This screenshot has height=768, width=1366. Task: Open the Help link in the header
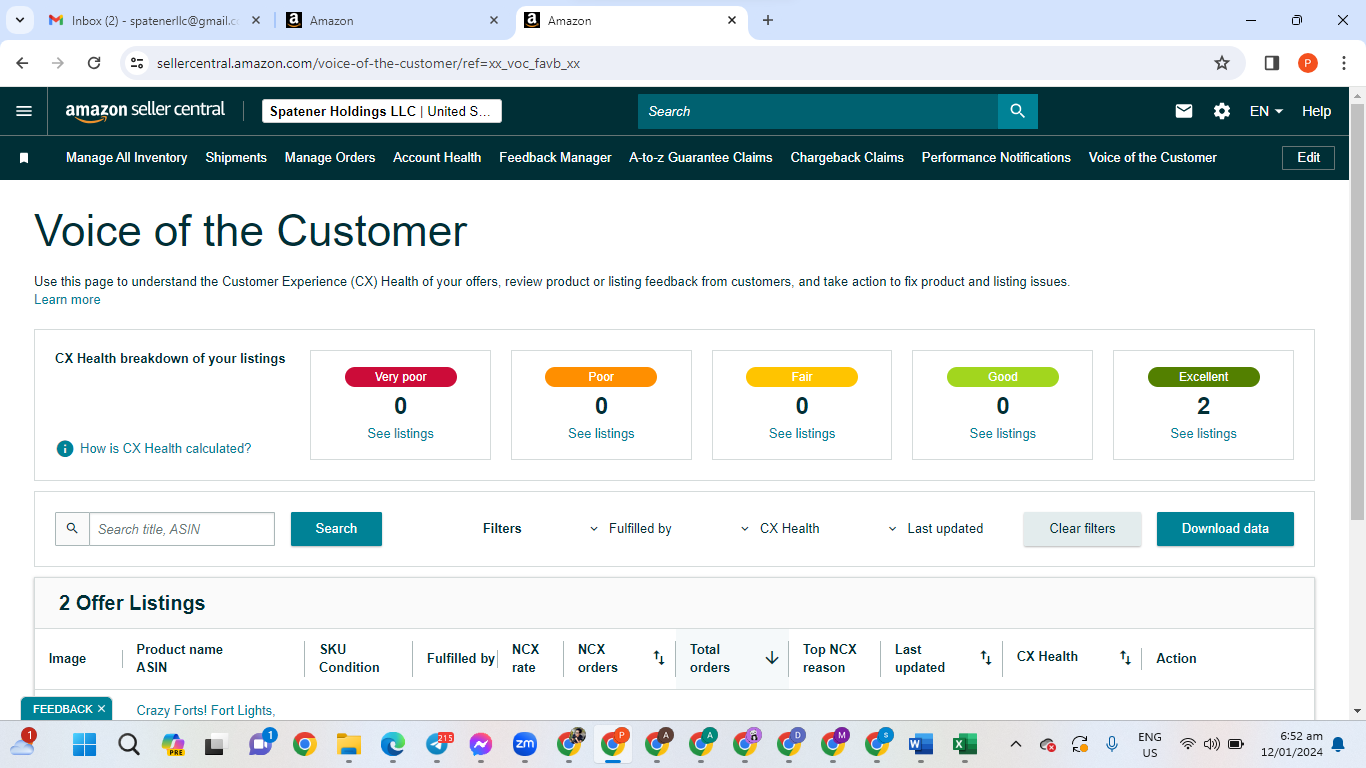(x=1316, y=111)
